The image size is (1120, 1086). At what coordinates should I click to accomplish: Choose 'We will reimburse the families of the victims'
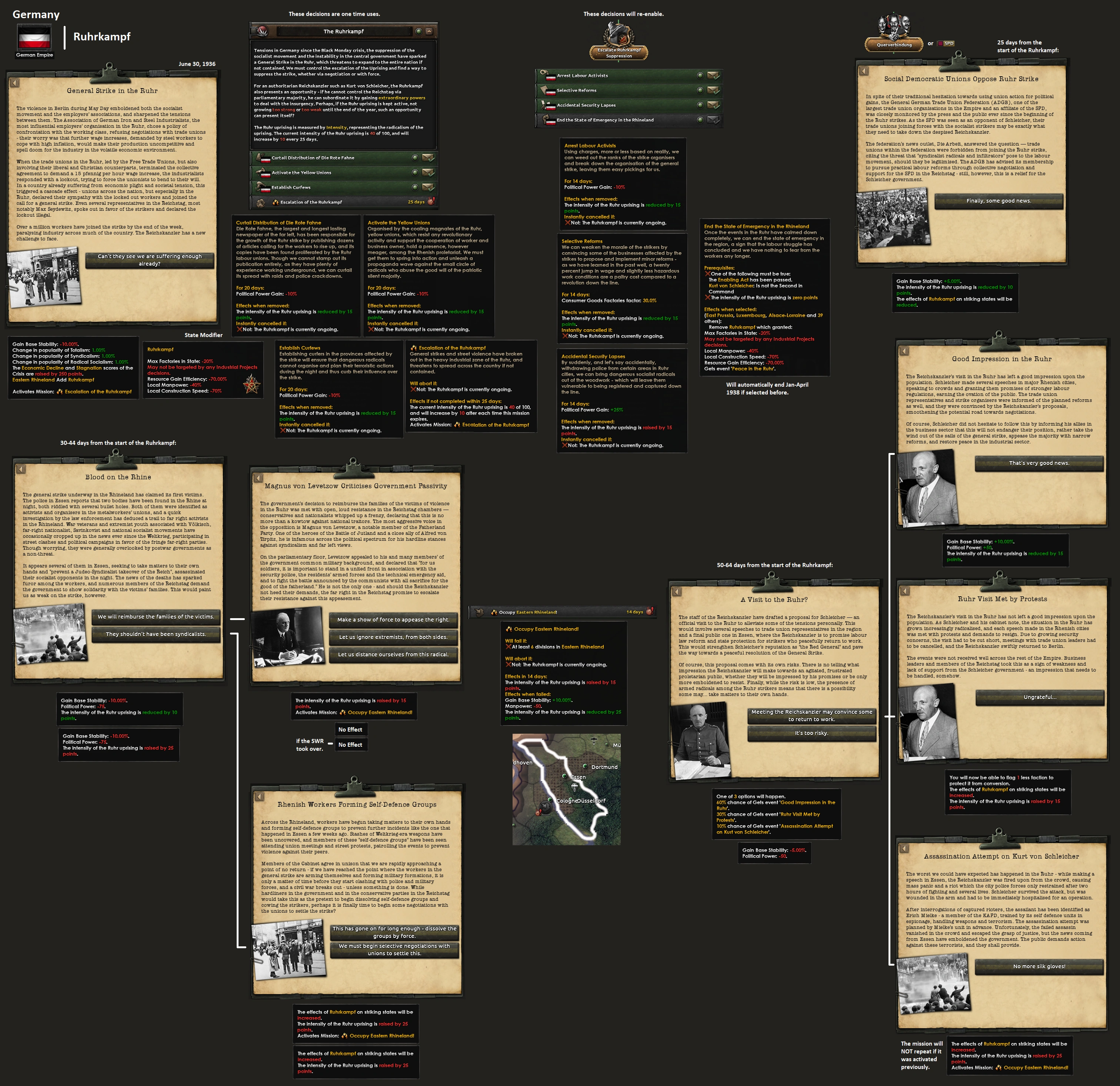pyautogui.click(x=156, y=617)
